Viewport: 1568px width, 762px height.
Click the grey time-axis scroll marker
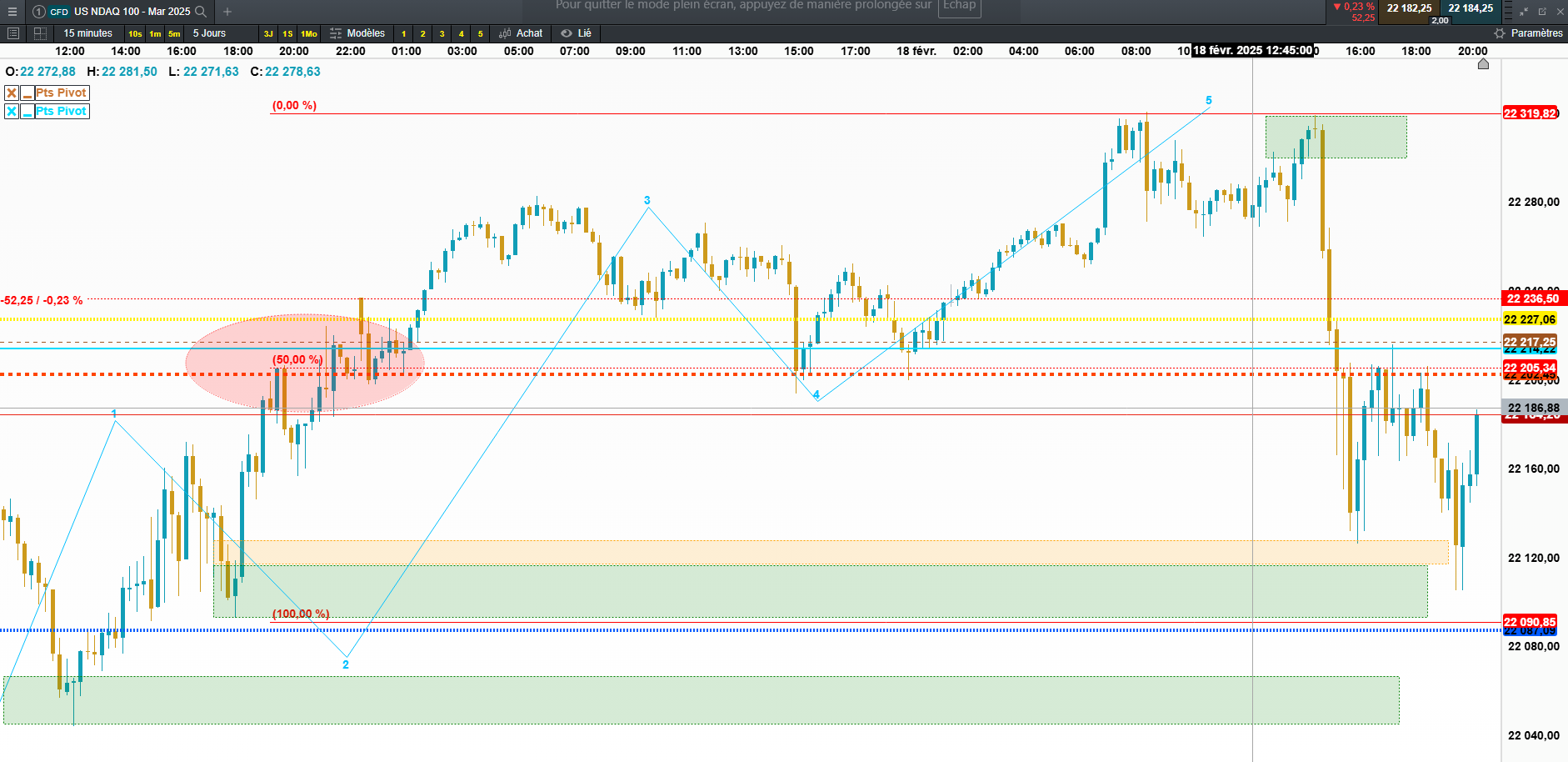[1483, 64]
